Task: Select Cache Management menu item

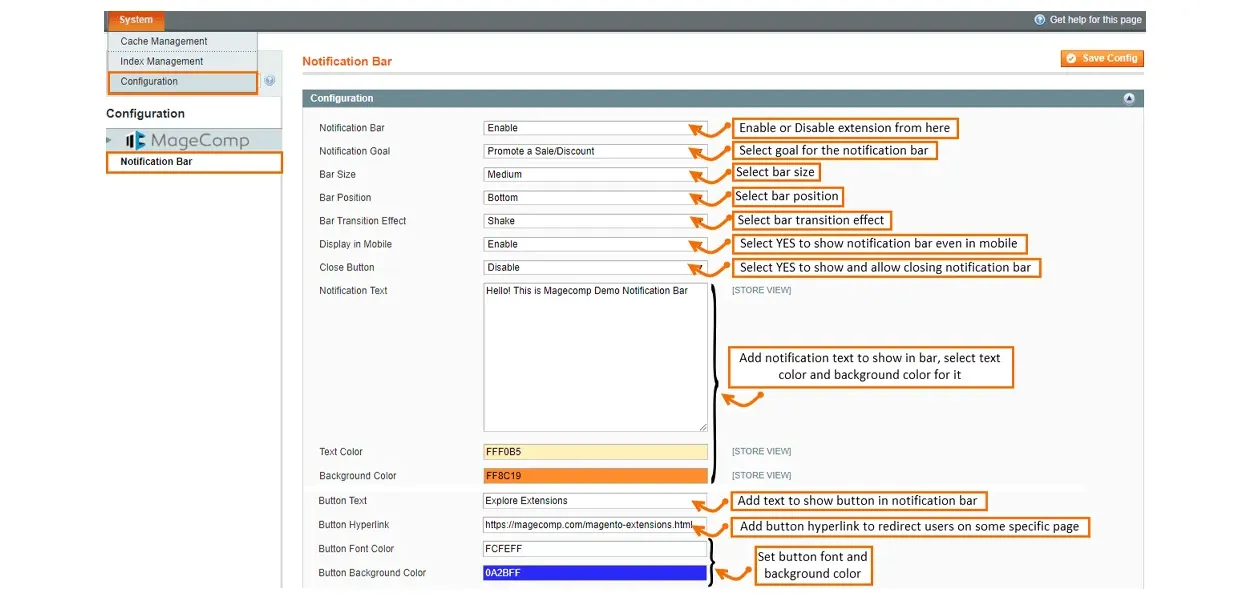Action: (164, 41)
